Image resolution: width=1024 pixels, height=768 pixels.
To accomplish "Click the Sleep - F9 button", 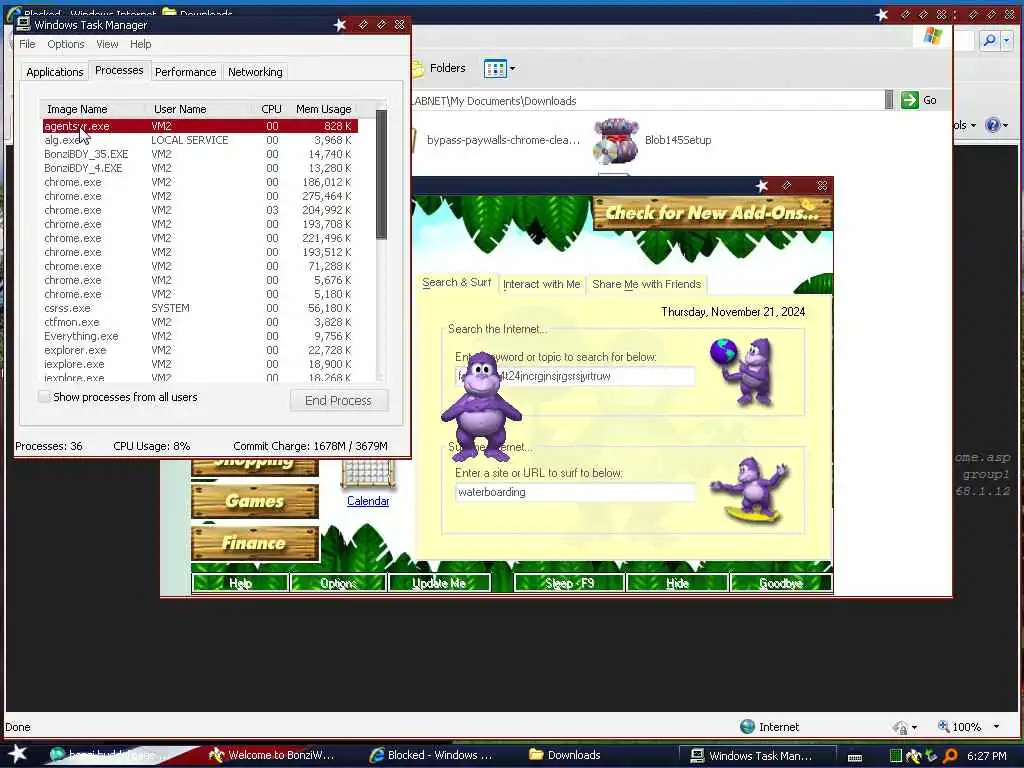I will coord(569,583).
